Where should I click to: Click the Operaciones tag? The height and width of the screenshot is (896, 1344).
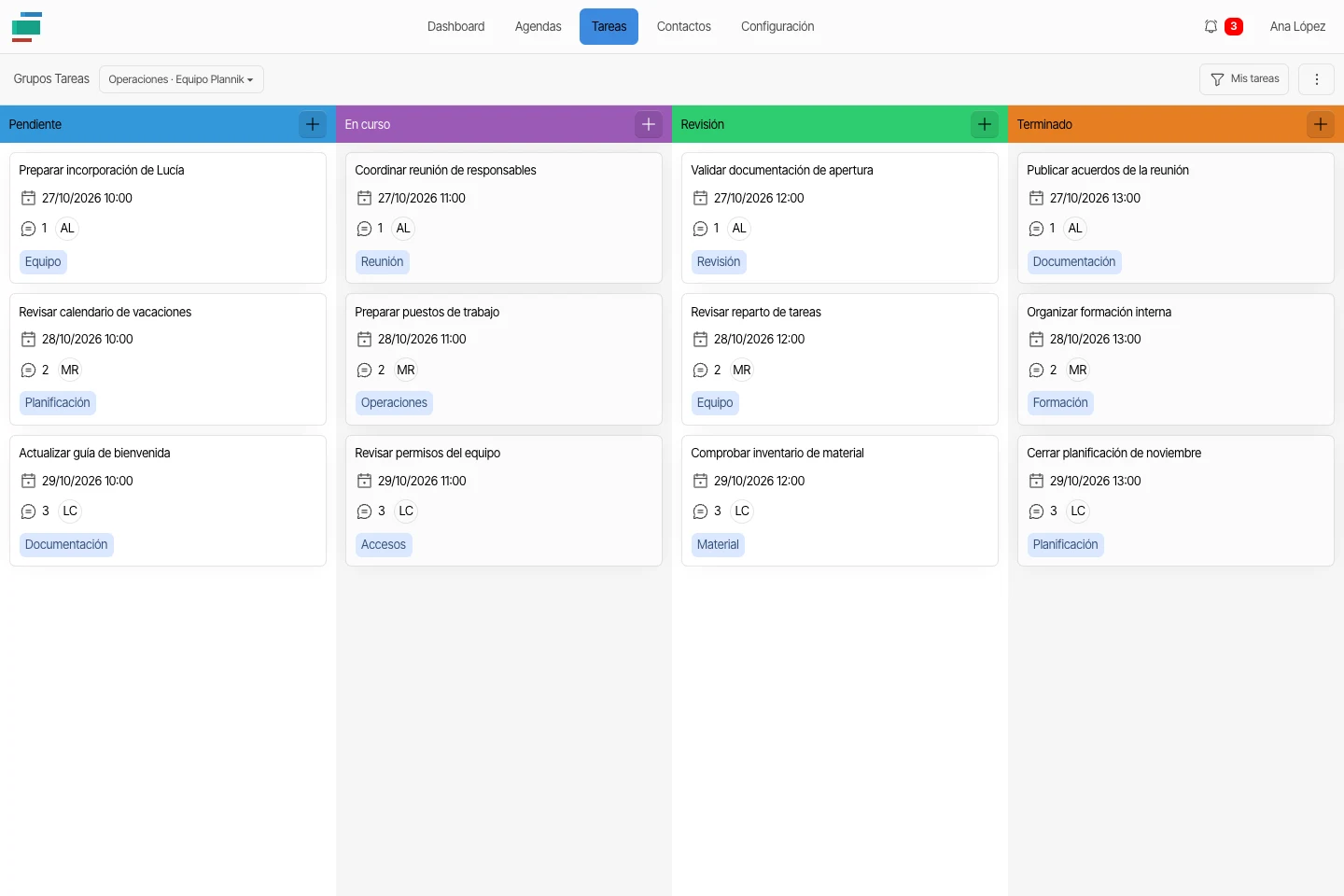[394, 403]
